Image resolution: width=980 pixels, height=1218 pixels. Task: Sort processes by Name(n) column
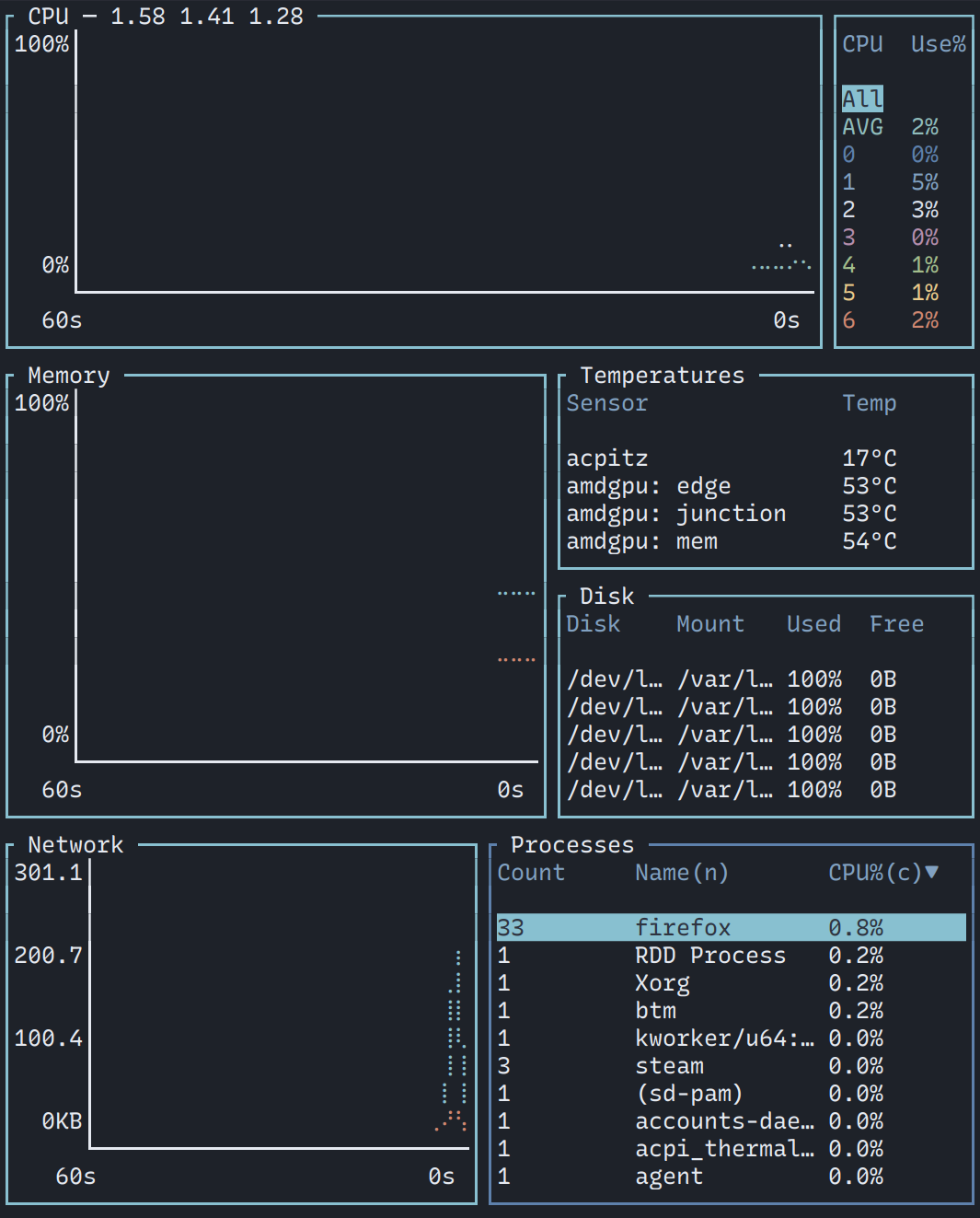click(682, 872)
